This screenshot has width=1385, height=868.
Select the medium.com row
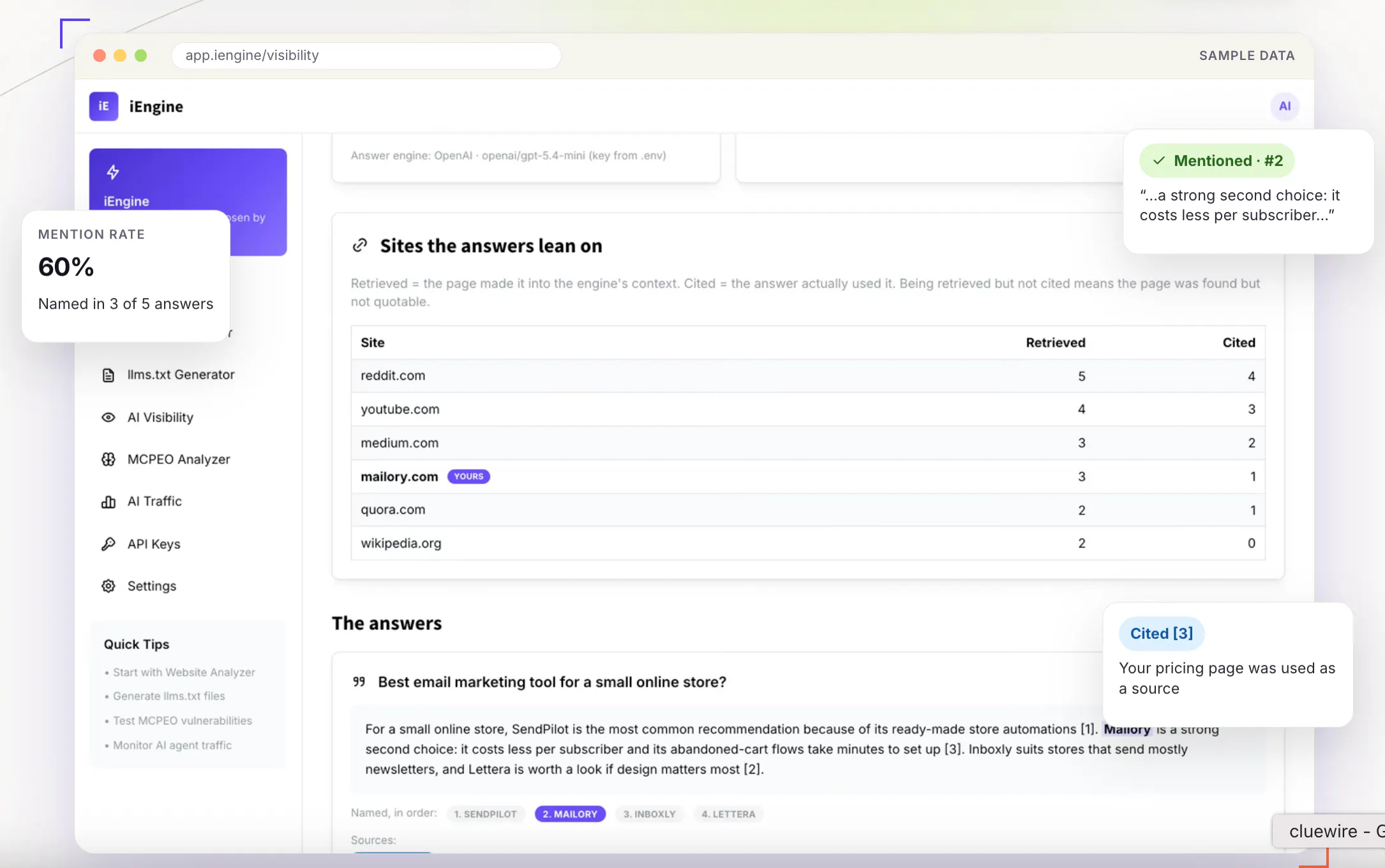(808, 443)
